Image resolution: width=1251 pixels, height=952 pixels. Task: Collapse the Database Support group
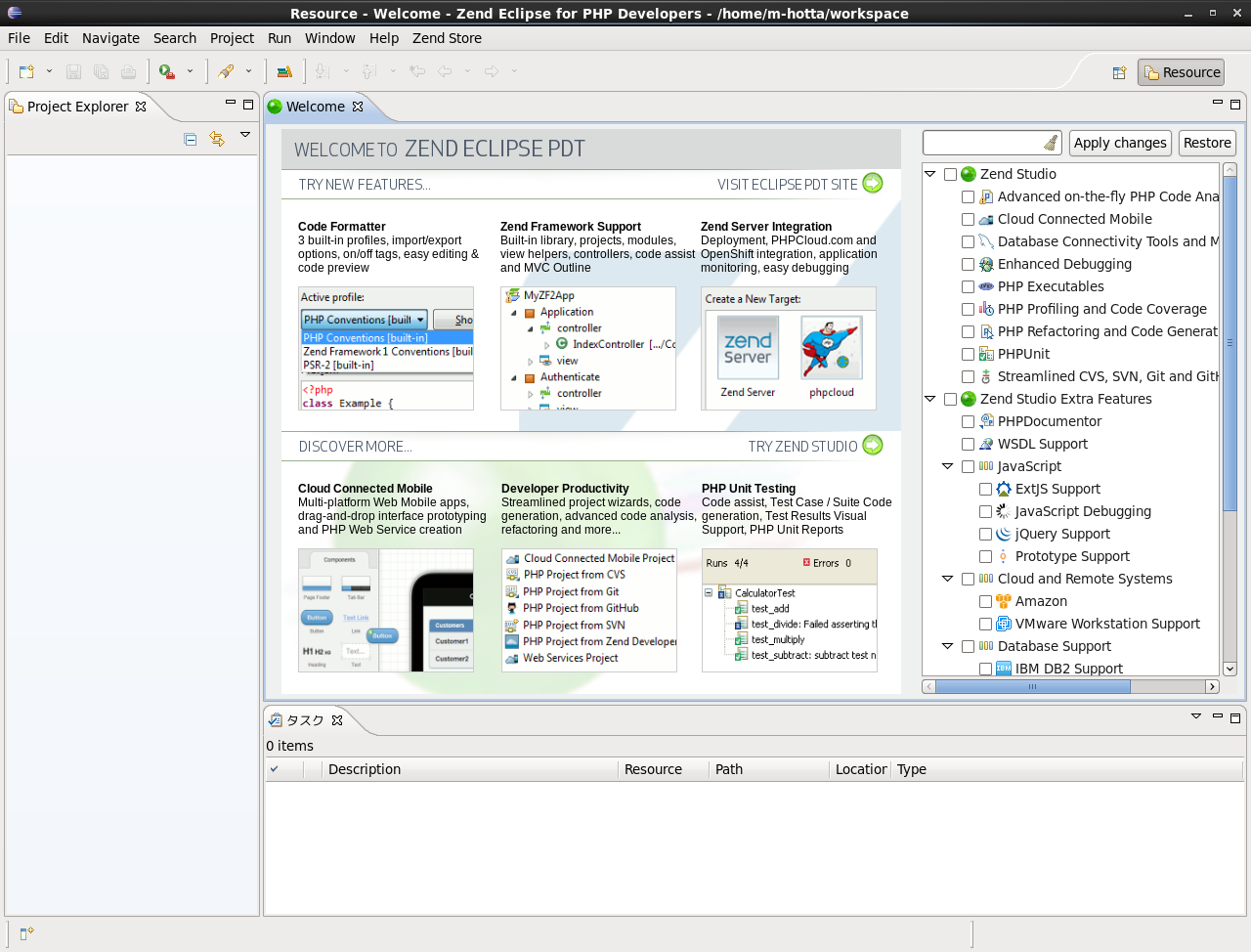(948, 646)
